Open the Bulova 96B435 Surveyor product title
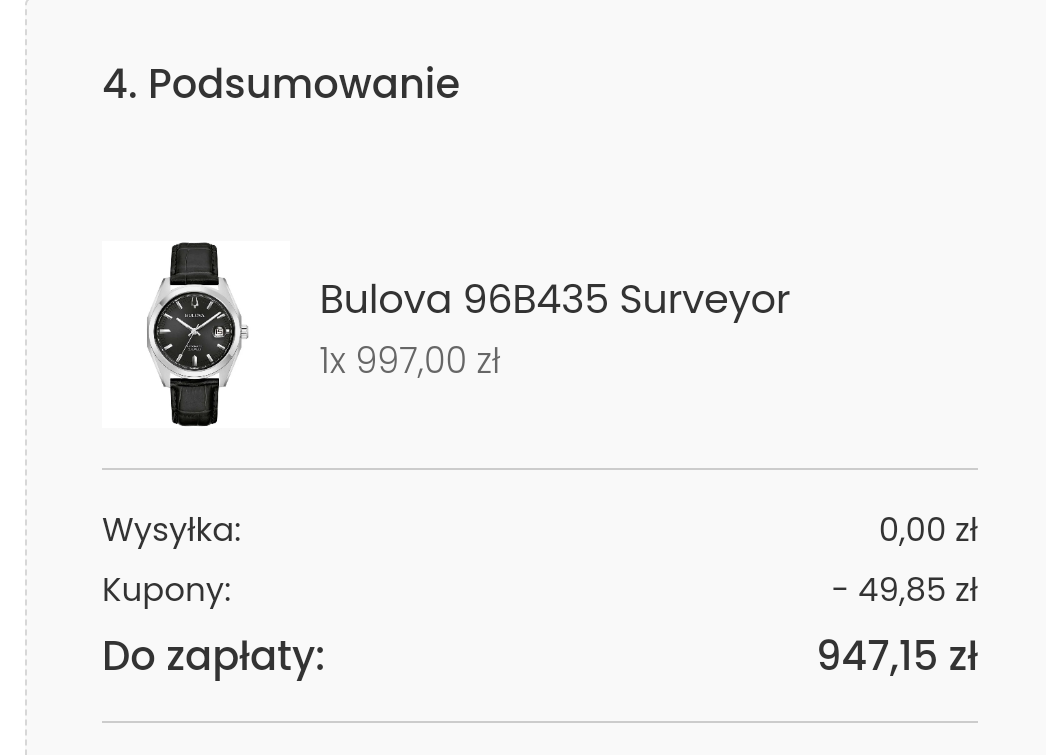 tap(554, 299)
